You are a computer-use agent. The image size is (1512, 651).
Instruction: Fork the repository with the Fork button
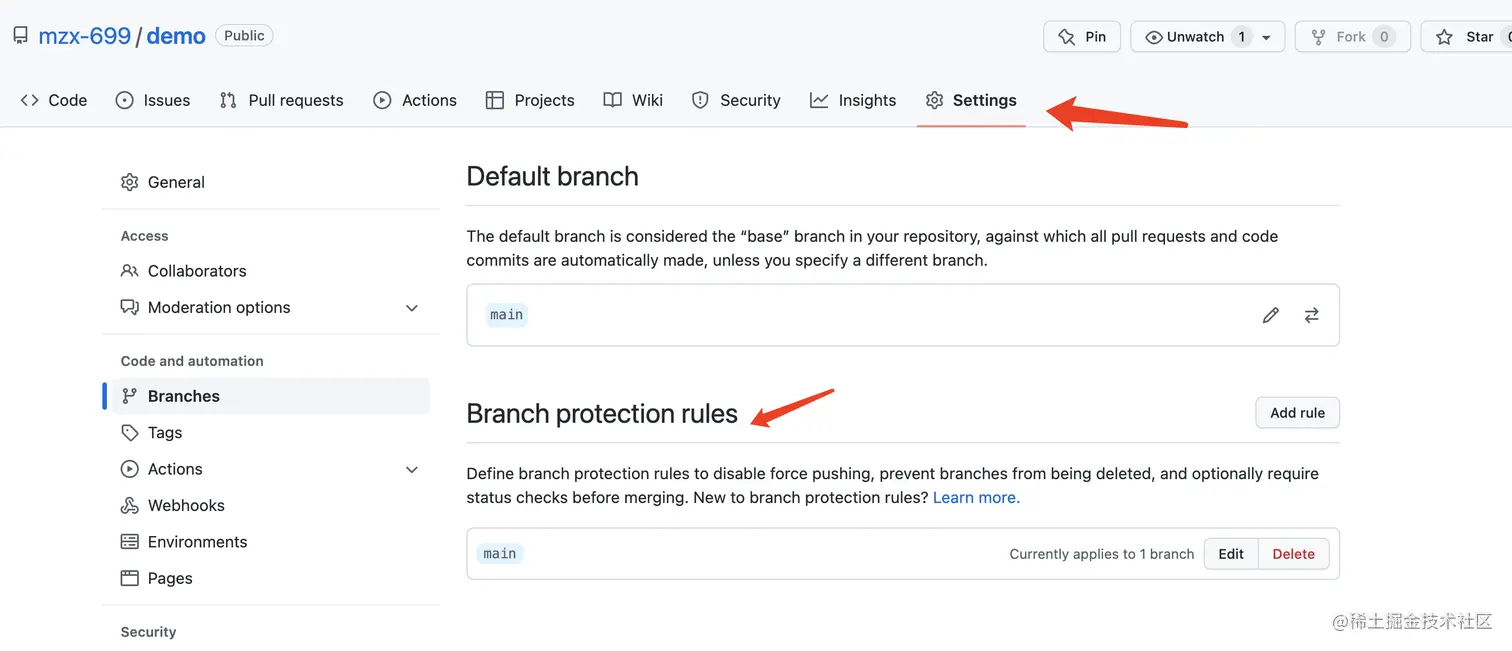(1352, 36)
